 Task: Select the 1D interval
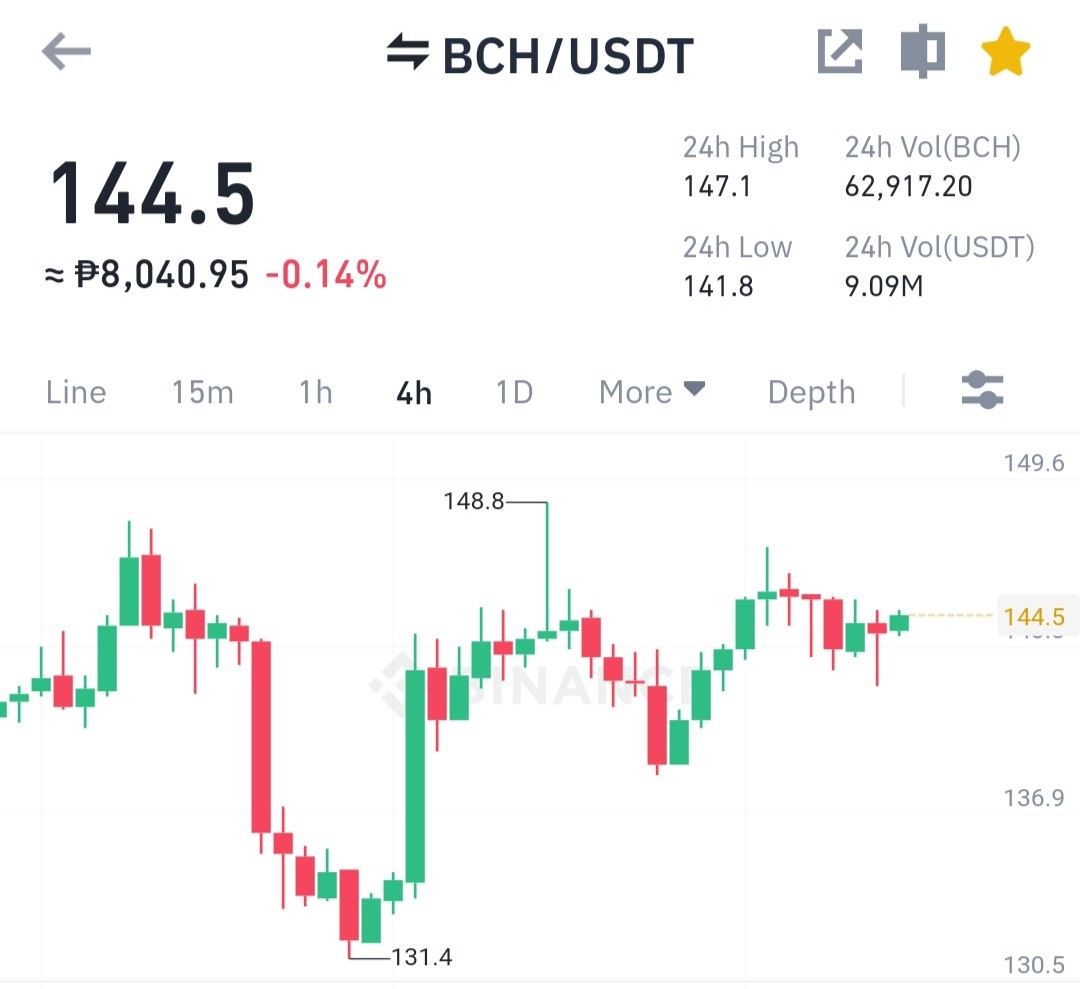515,393
